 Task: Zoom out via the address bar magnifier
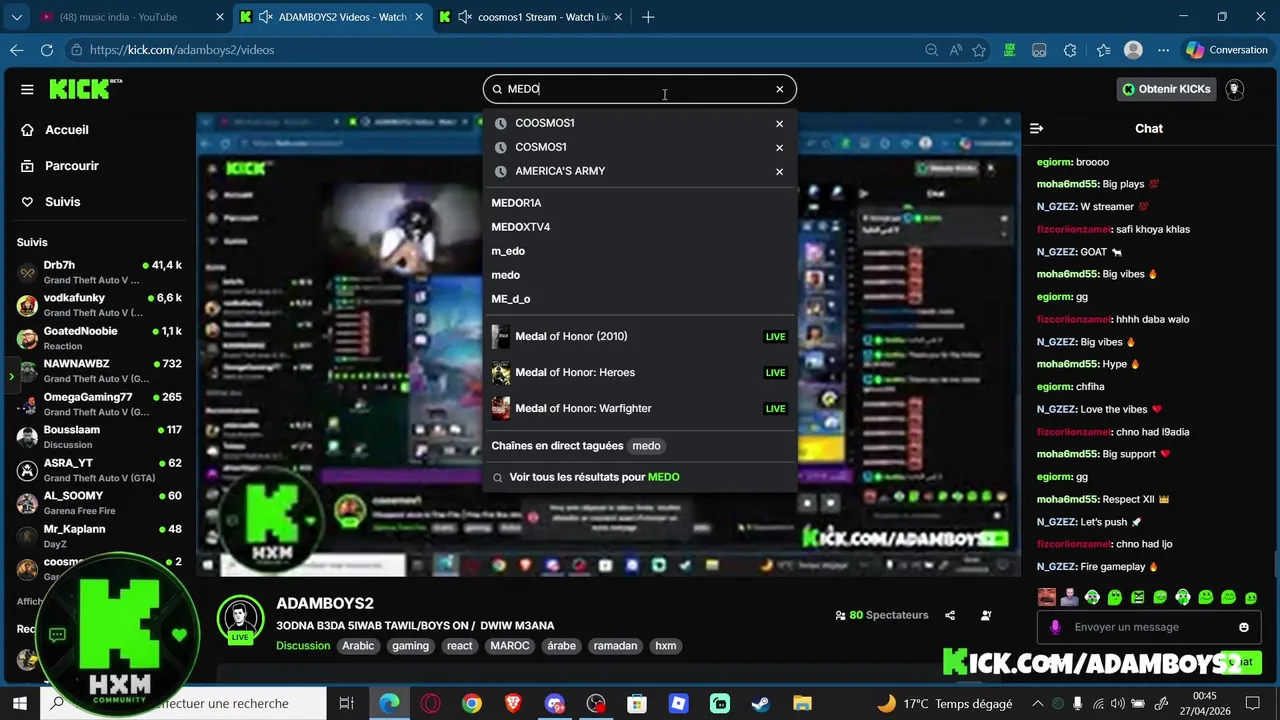click(931, 50)
